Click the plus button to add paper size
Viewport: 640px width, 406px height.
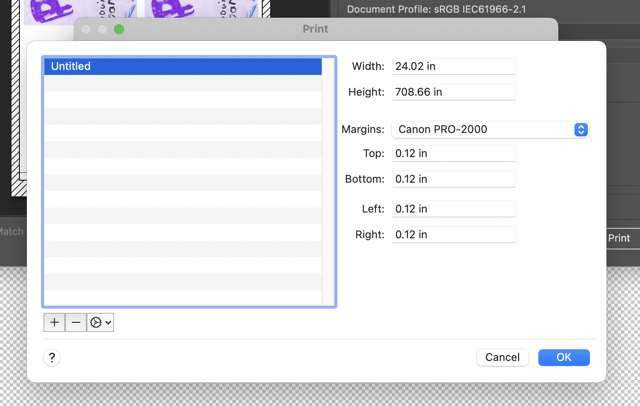pyautogui.click(x=54, y=323)
